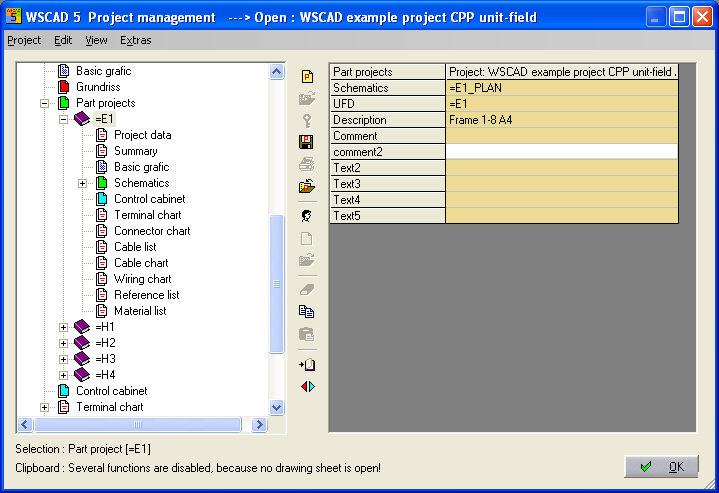
Task: Click the Material list document icon
Action: 102,311
